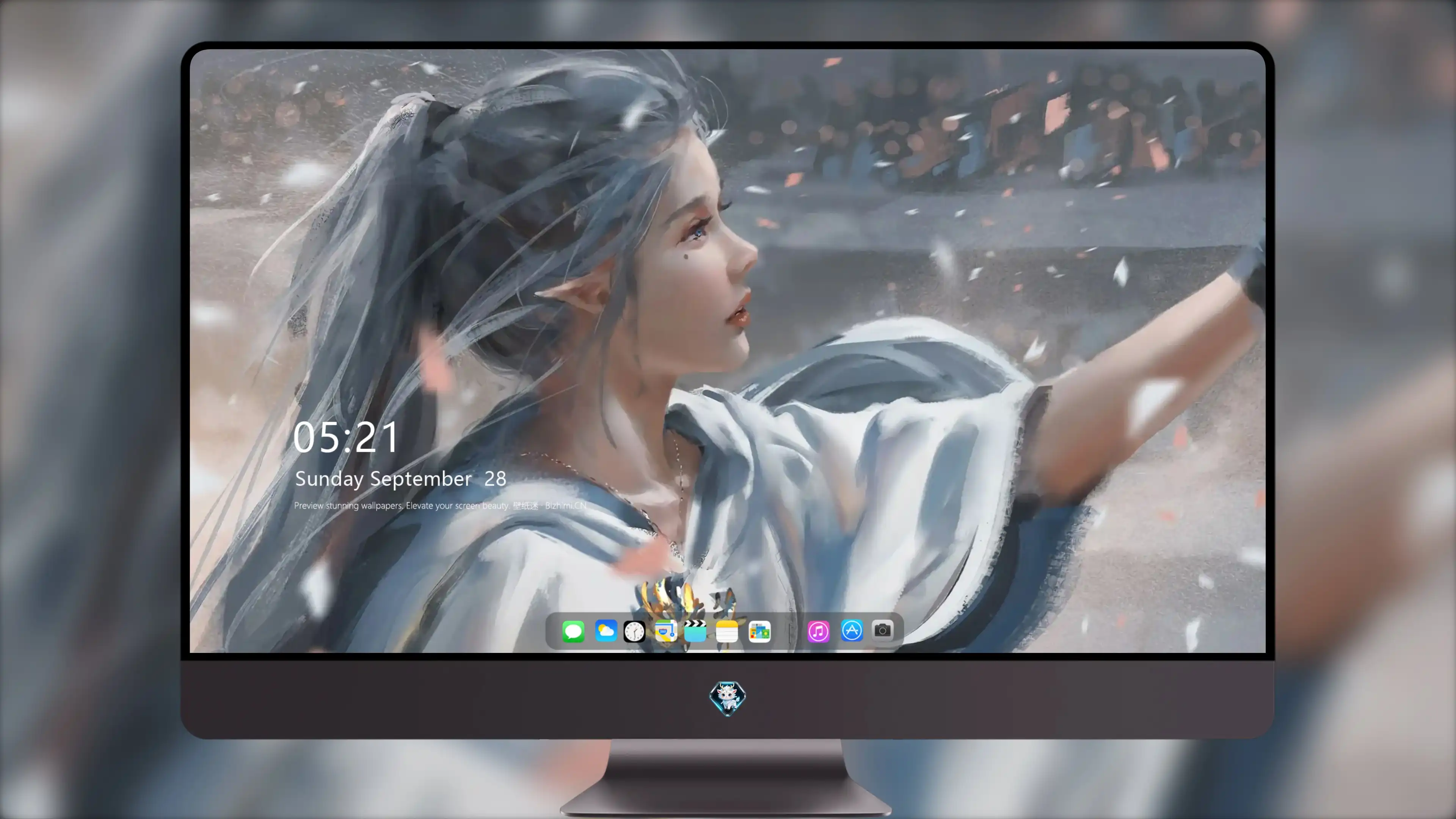The image size is (1456, 819).
Task: Click the 05:21 clock display
Action: click(346, 438)
